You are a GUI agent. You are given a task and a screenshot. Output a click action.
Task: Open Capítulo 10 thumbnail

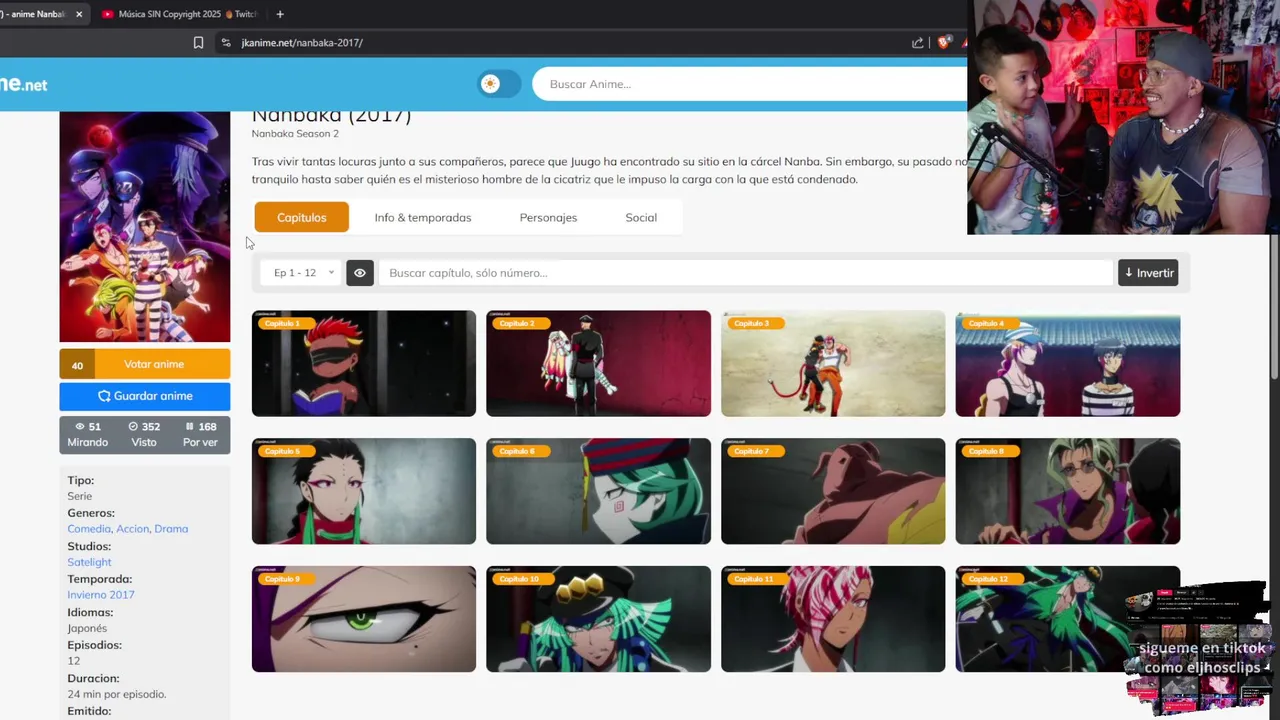tap(598, 619)
